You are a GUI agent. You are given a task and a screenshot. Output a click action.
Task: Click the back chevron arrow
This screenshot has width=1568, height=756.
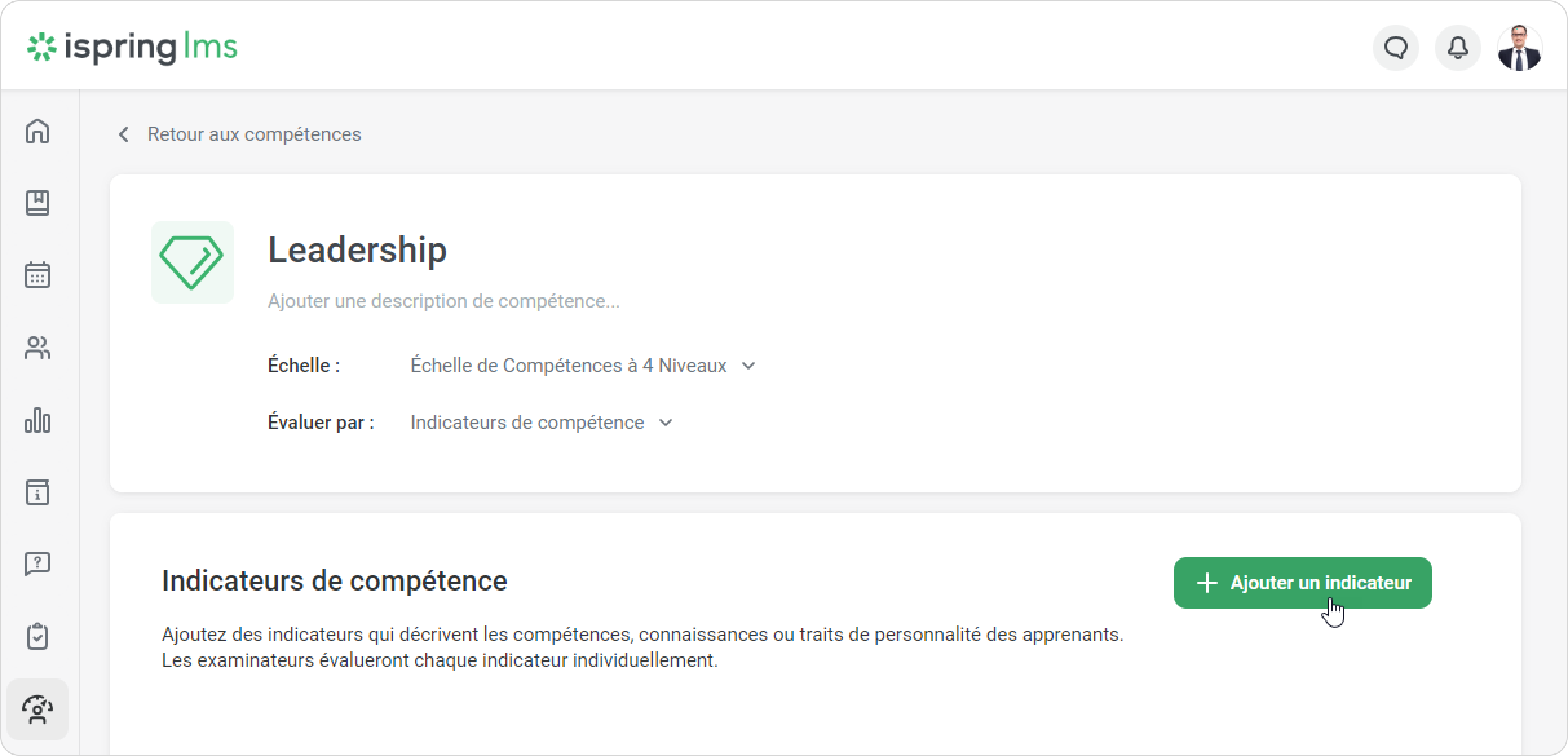pyautogui.click(x=123, y=134)
